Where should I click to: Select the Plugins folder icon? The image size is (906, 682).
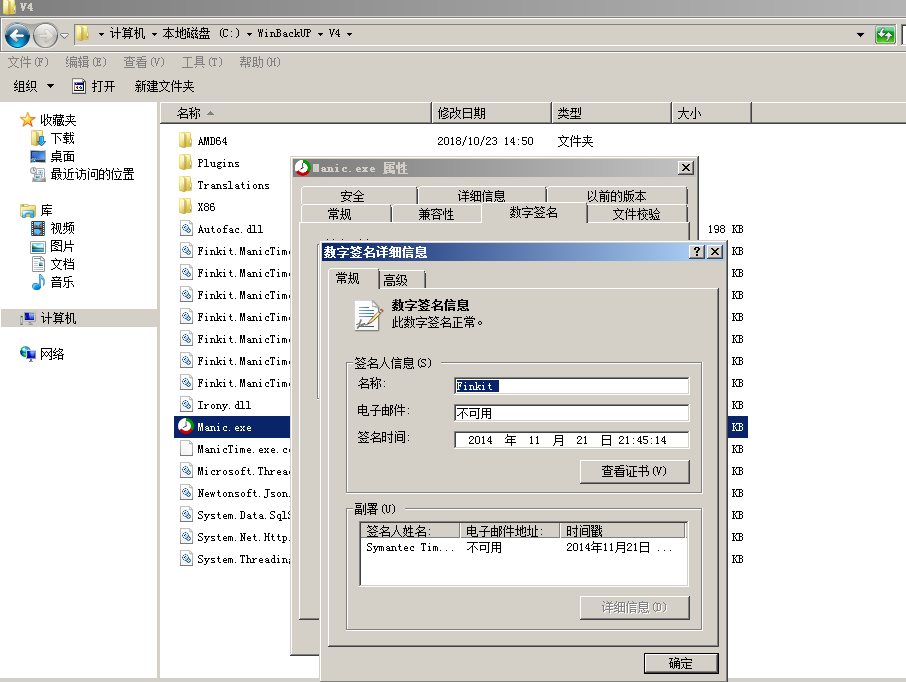tap(185, 162)
